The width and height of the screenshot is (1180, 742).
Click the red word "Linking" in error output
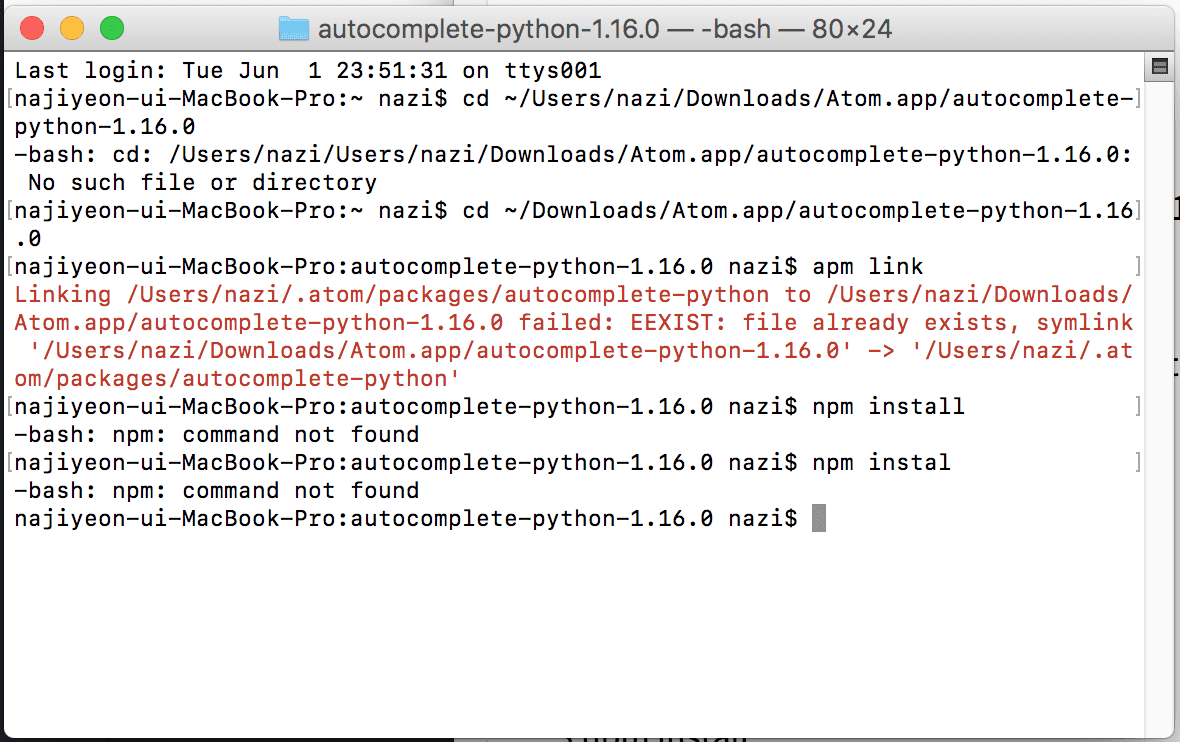coord(63,295)
